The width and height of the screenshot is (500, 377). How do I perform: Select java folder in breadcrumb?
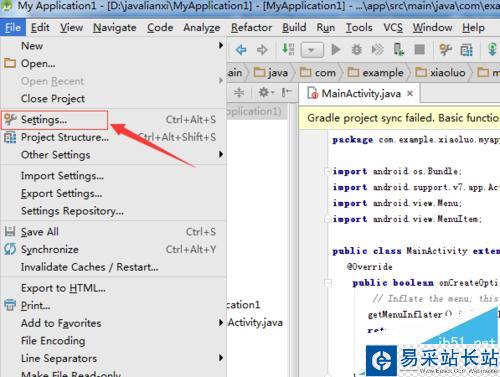pyautogui.click(x=271, y=73)
